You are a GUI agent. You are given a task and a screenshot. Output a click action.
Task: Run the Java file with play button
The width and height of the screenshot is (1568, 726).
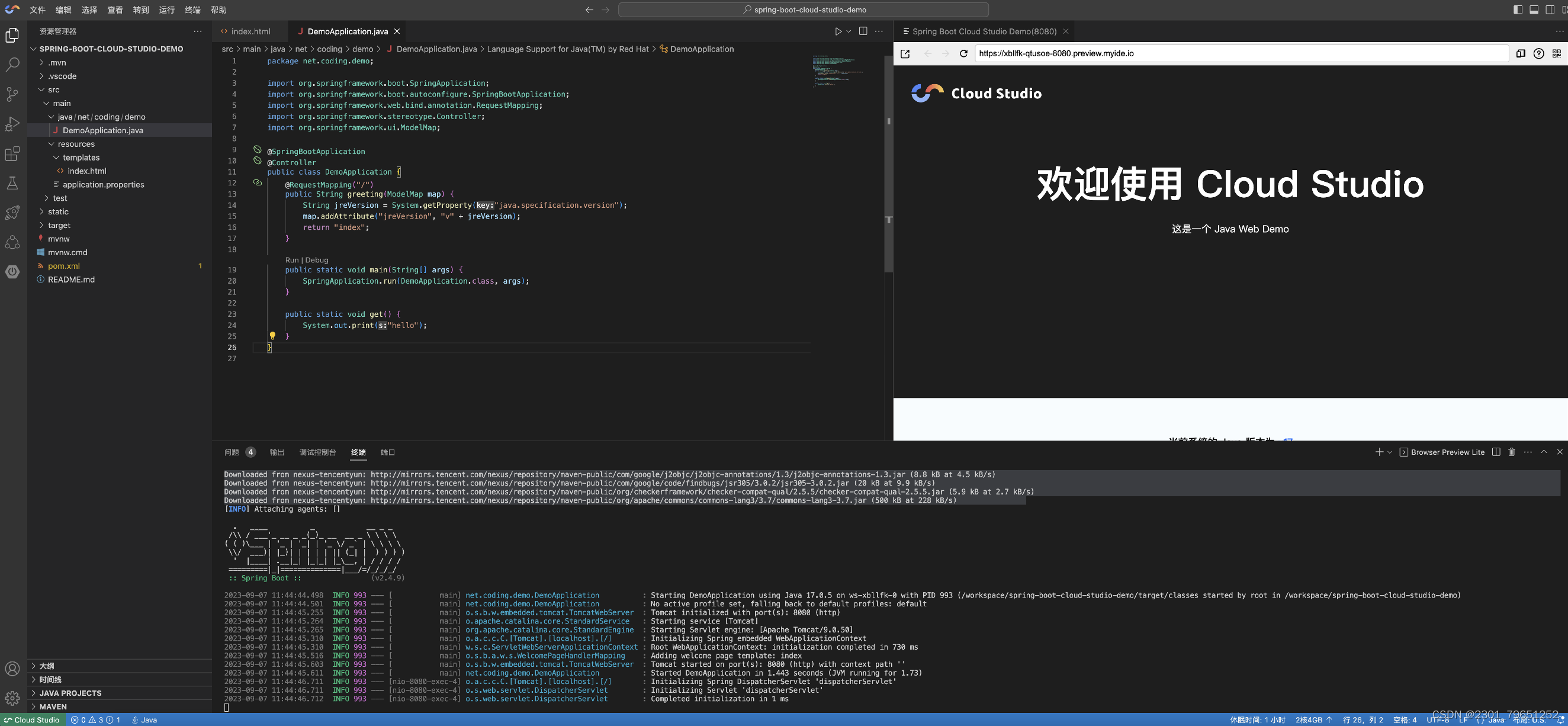838,31
